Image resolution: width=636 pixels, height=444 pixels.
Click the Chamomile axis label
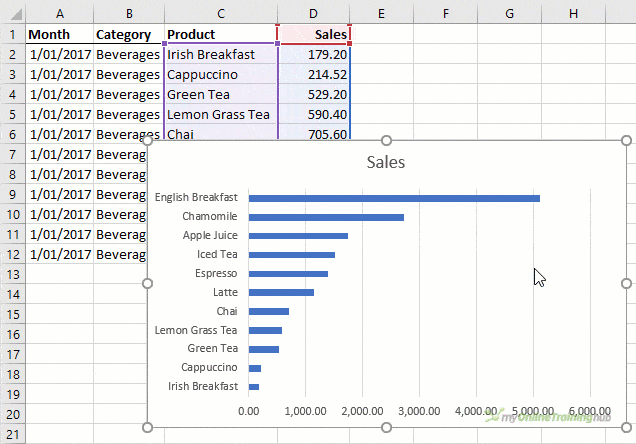click(210, 216)
